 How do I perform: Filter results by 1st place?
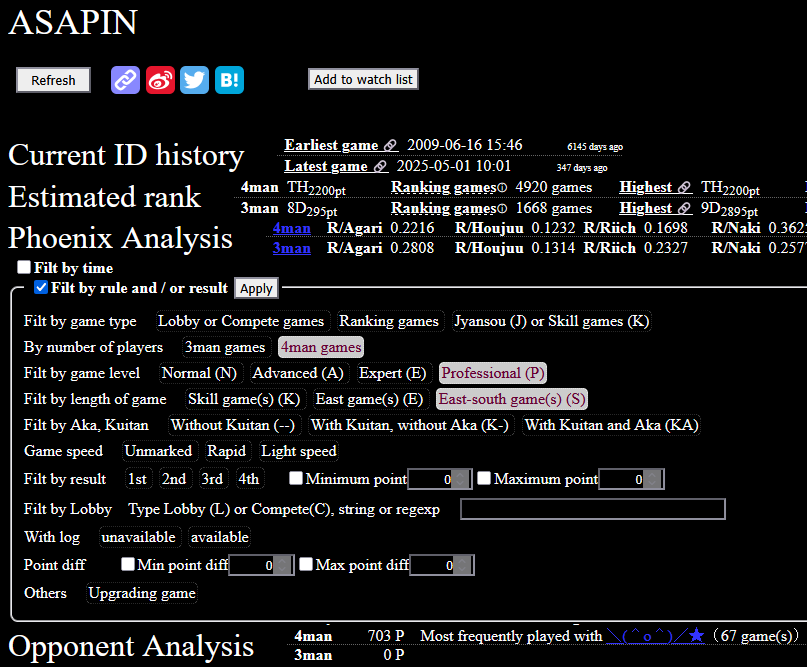point(137,479)
